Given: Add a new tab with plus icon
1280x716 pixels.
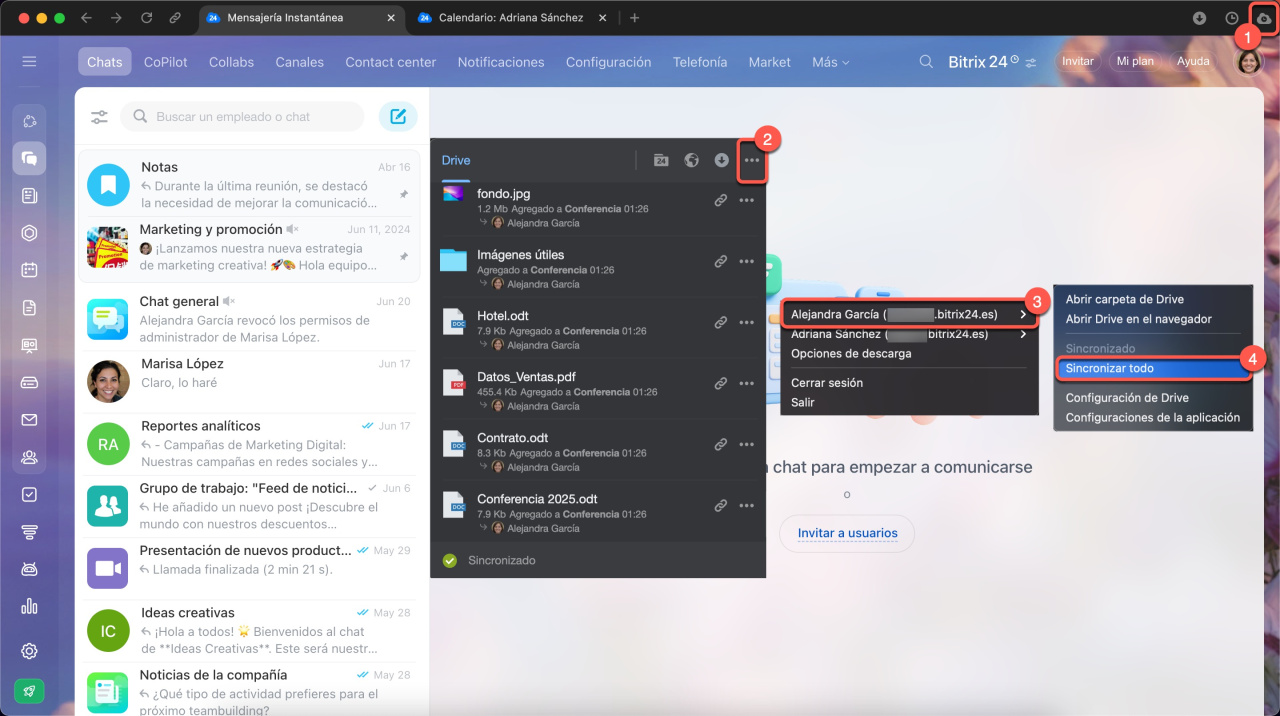Looking at the screenshot, I should [634, 18].
